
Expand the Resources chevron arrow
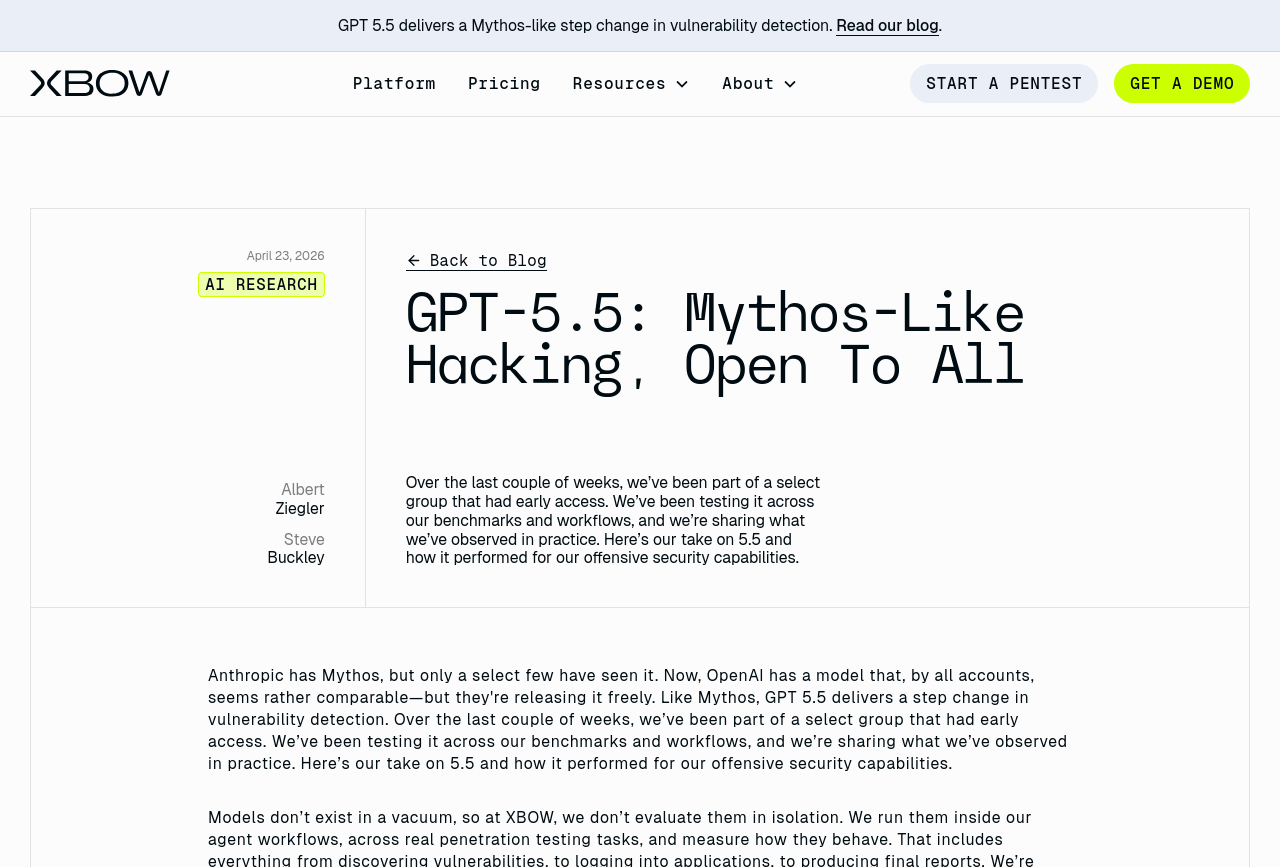[682, 84]
